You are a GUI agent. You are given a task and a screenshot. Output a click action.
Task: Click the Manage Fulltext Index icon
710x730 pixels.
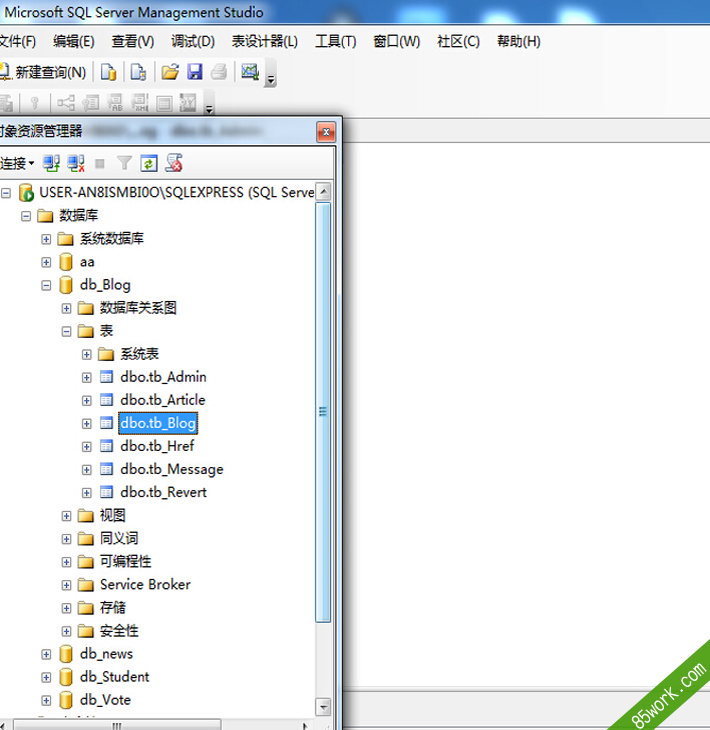(x=115, y=102)
